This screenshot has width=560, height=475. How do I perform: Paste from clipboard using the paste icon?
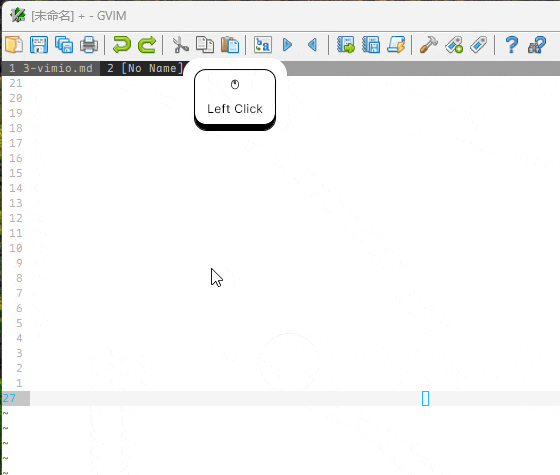(230, 45)
